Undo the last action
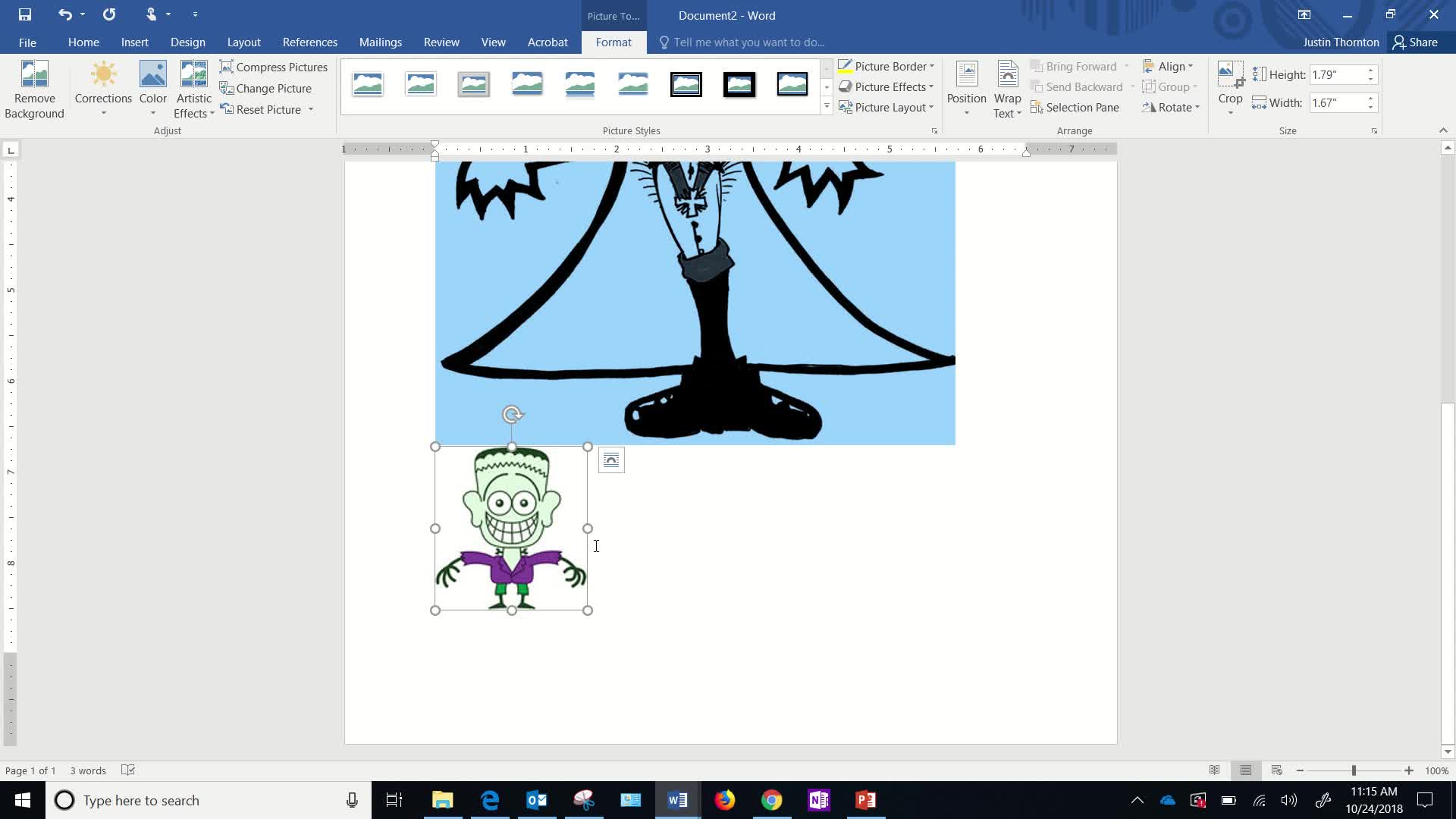 65,14
